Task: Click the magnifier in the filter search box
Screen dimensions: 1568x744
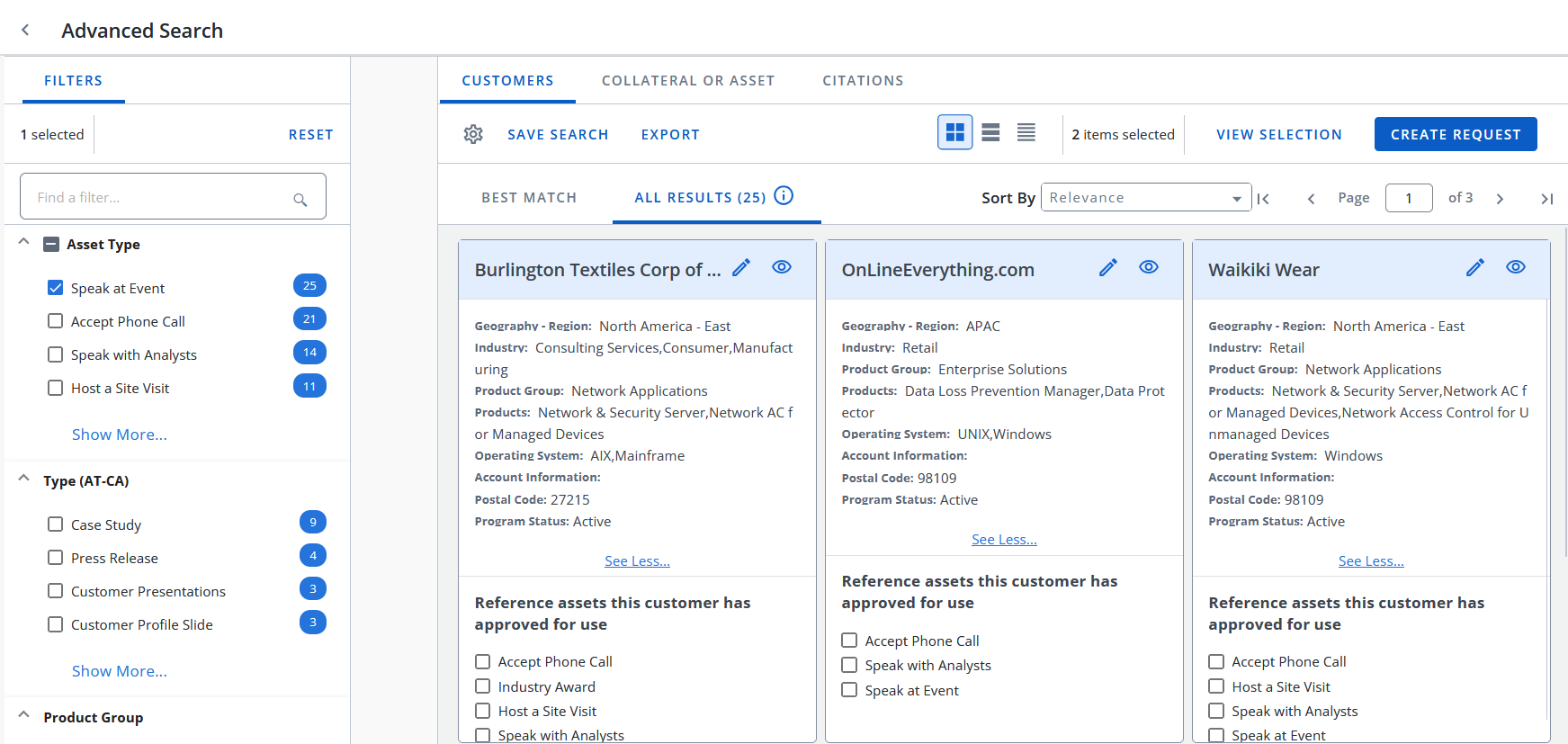Action: [300, 199]
